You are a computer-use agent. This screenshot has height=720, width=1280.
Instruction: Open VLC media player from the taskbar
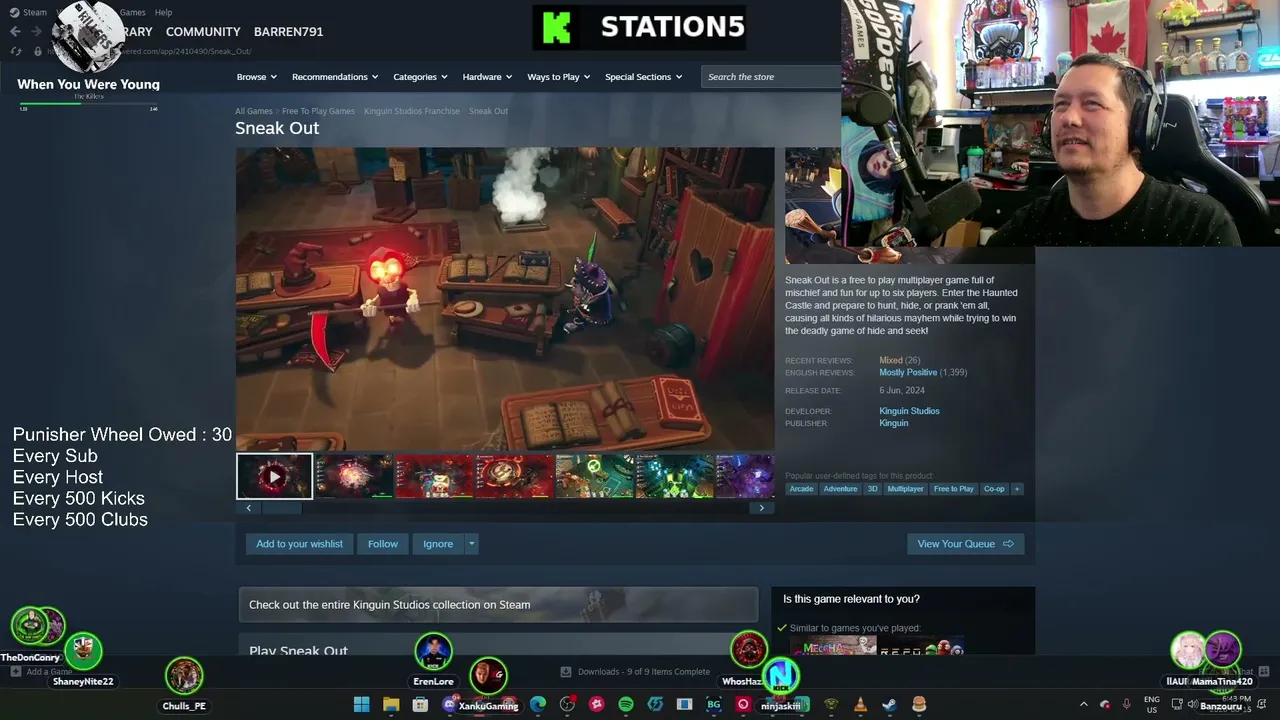[860, 705]
